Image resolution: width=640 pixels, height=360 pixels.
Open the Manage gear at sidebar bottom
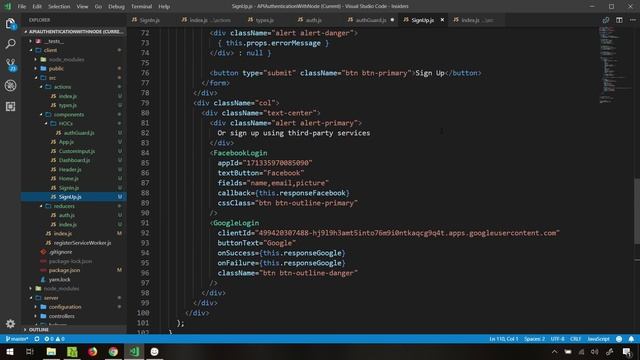pos(11,324)
